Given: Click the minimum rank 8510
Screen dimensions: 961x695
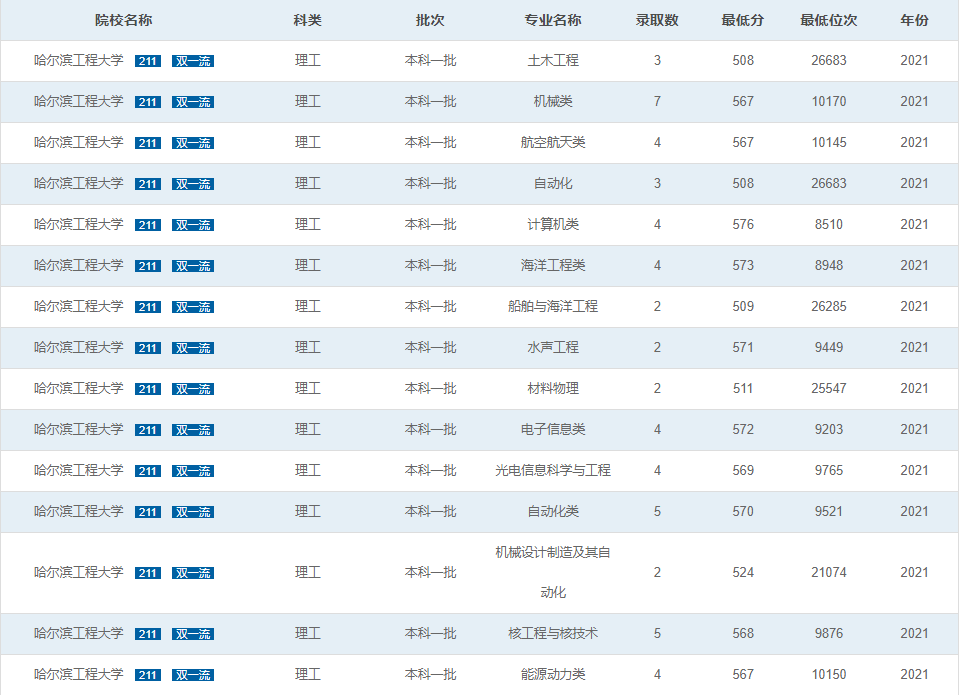Looking at the screenshot, I should [x=829, y=224].
